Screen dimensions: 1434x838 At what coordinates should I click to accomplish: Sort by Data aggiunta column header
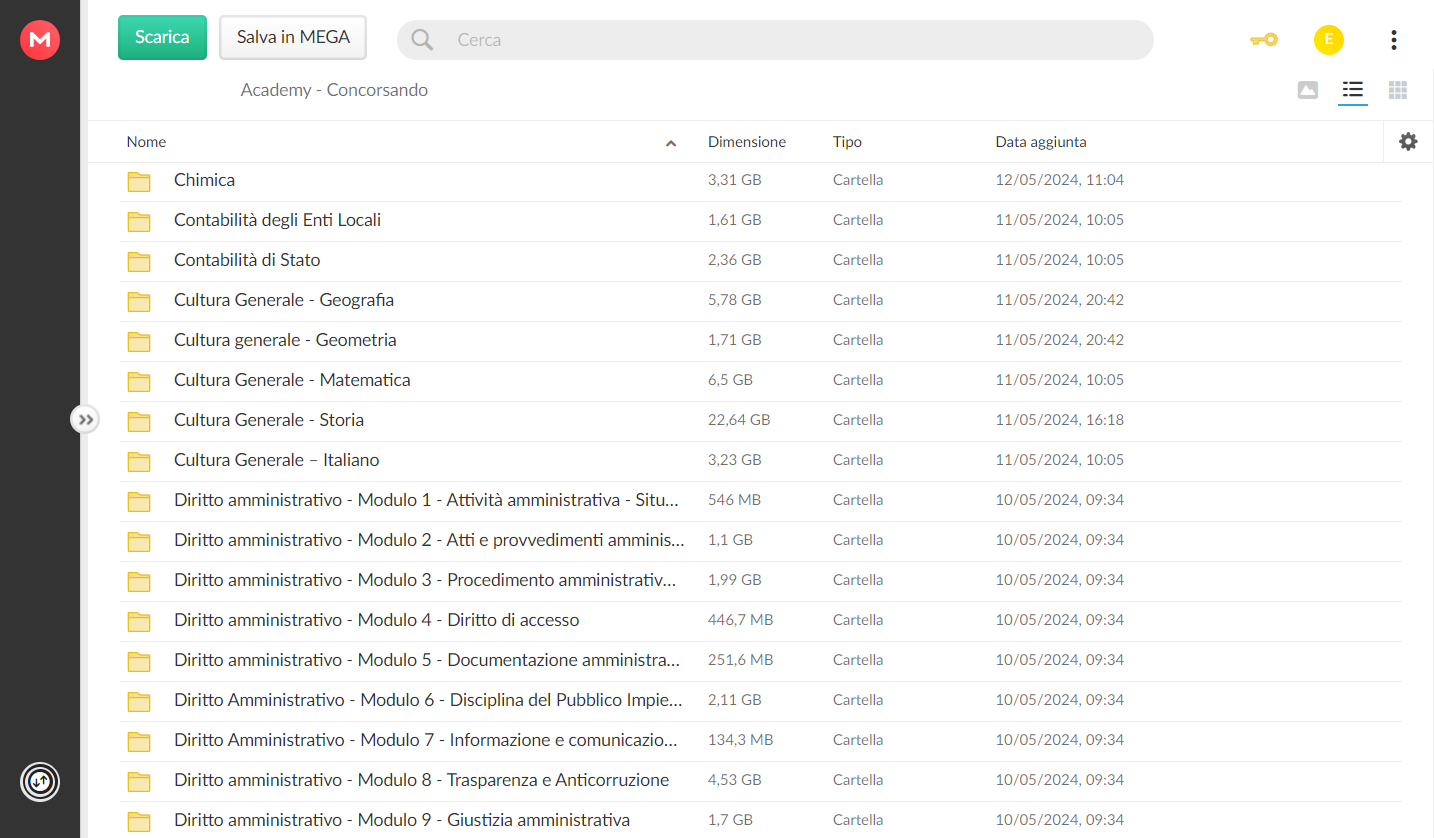(x=1041, y=142)
